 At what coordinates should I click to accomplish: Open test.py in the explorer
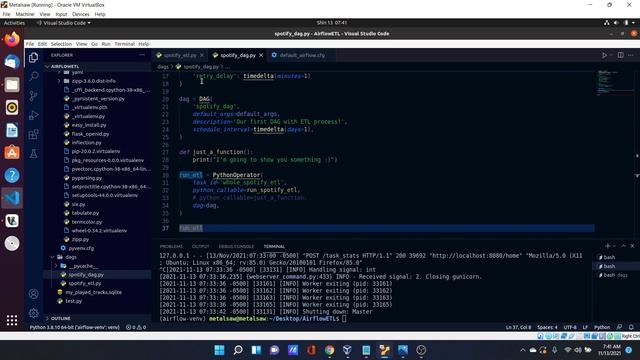(x=73, y=301)
